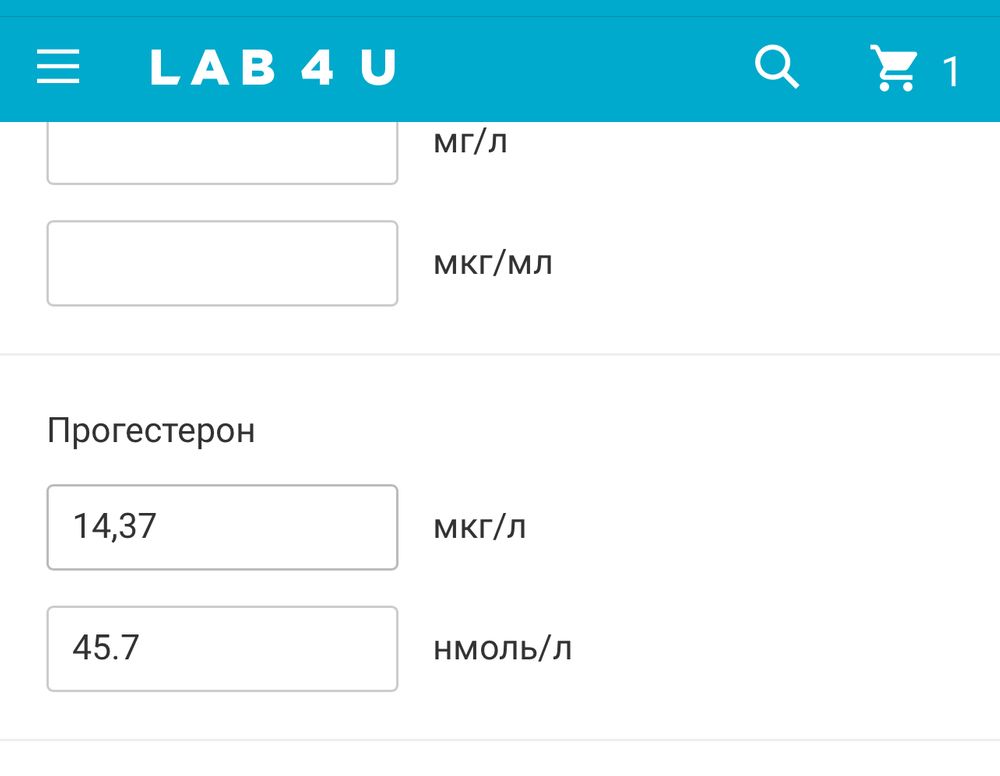Open the search magnifier icon
Viewport: 1000px width, 776px height.
[x=776, y=68]
